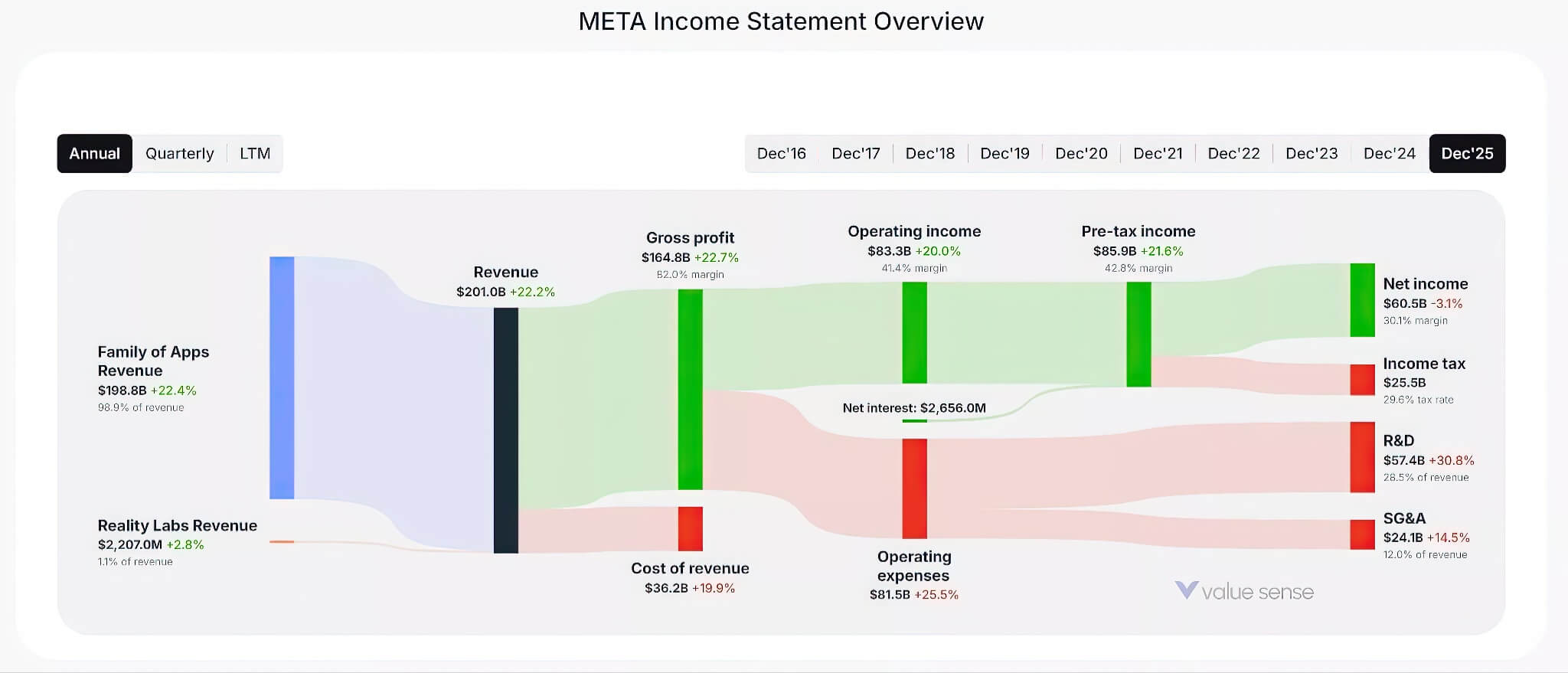This screenshot has width=1568, height=673.
Task: Select the green Operating income bar
Action: tap(914, 332)
